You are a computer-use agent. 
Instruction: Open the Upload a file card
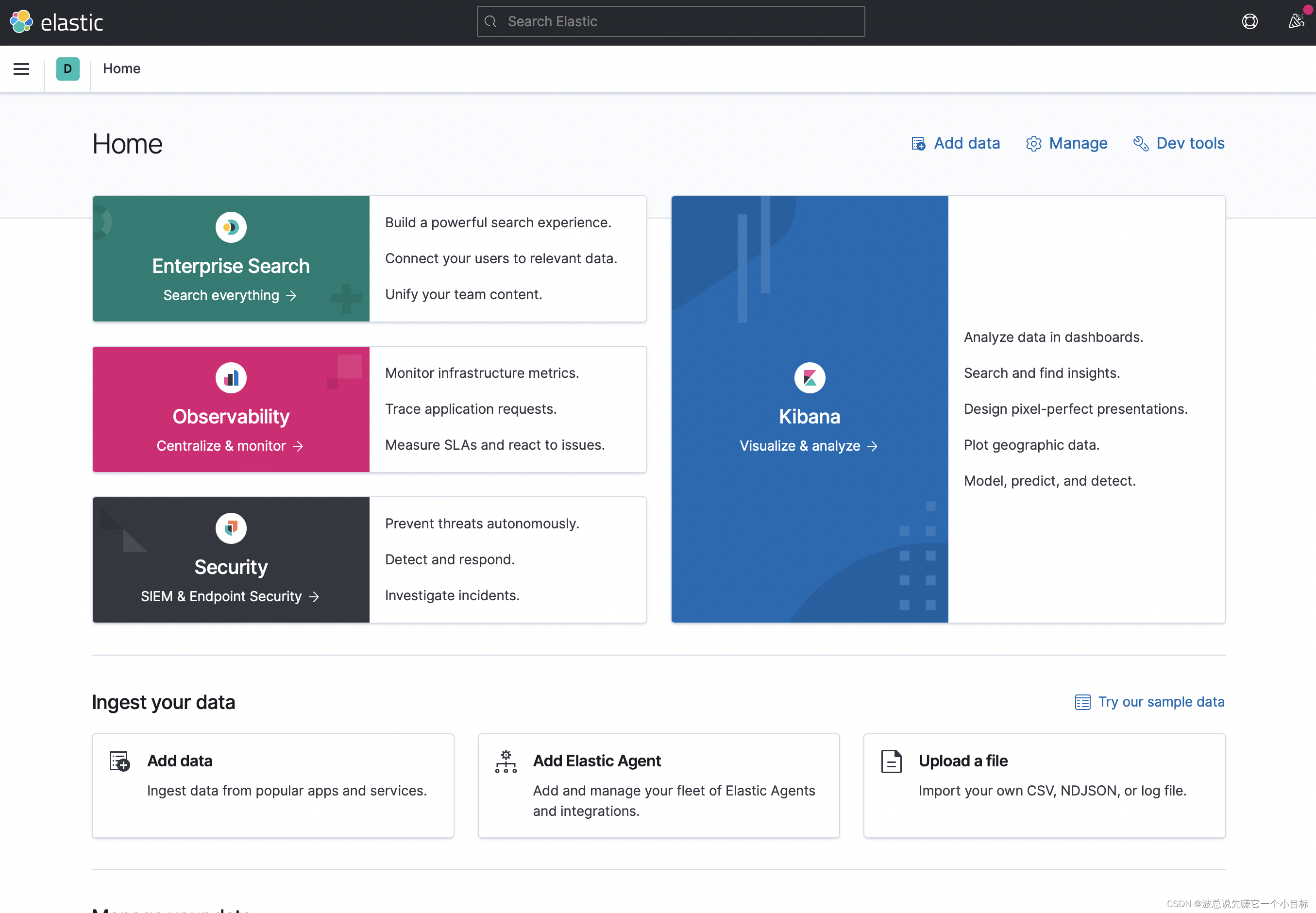point(1045,785)
